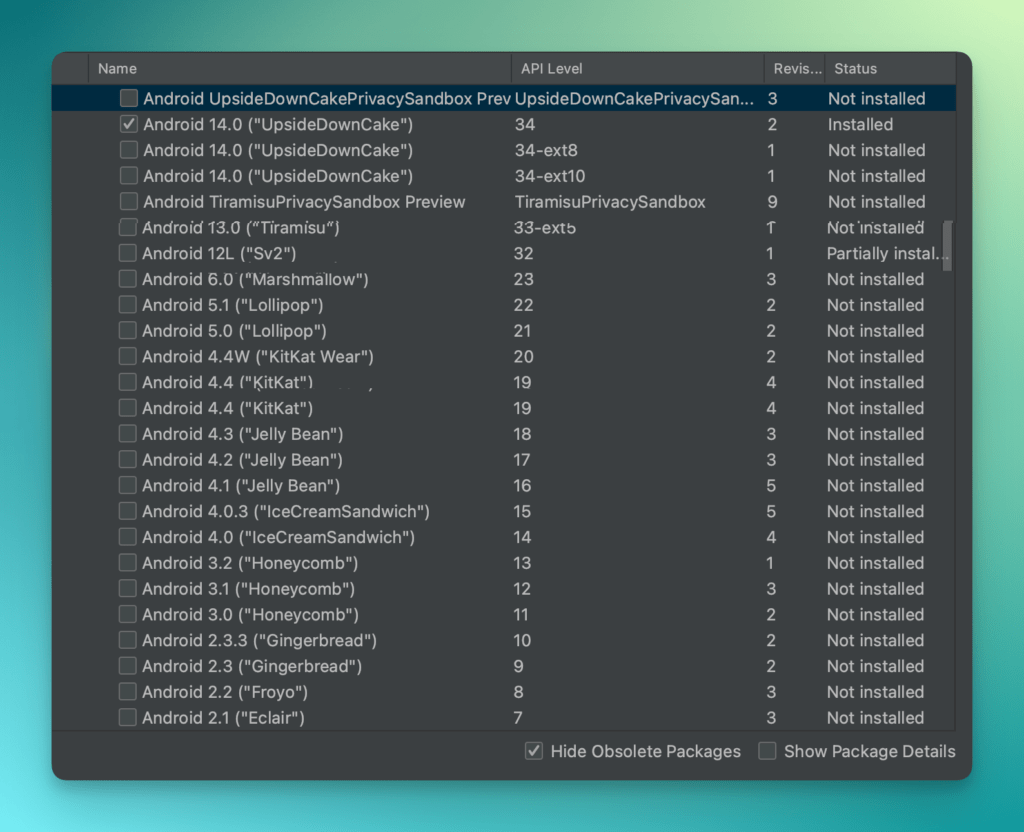Select 'Android 4.0.3 ("IceCreamSandwich")' row name
The height and width of the screenshot is (832, 1024).
pyautogui.click(x=286, y=511)
